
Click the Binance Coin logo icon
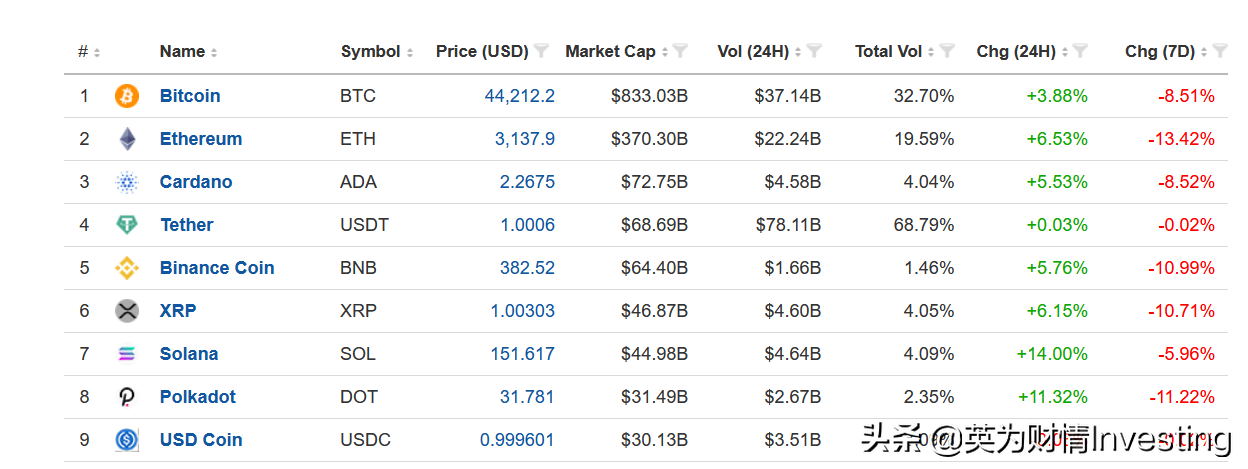point(127,268)
